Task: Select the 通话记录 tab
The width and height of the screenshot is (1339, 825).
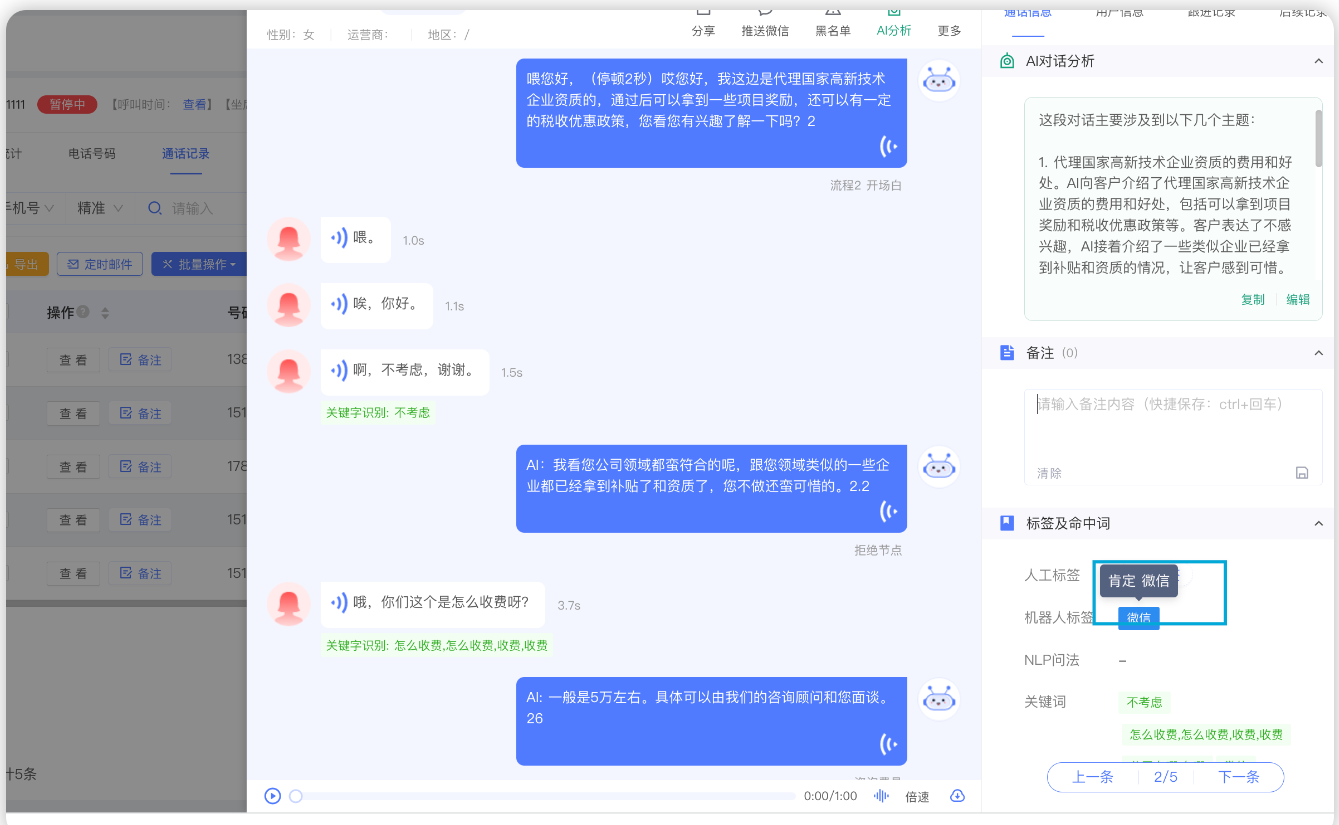Action: (x=186, y=154)
